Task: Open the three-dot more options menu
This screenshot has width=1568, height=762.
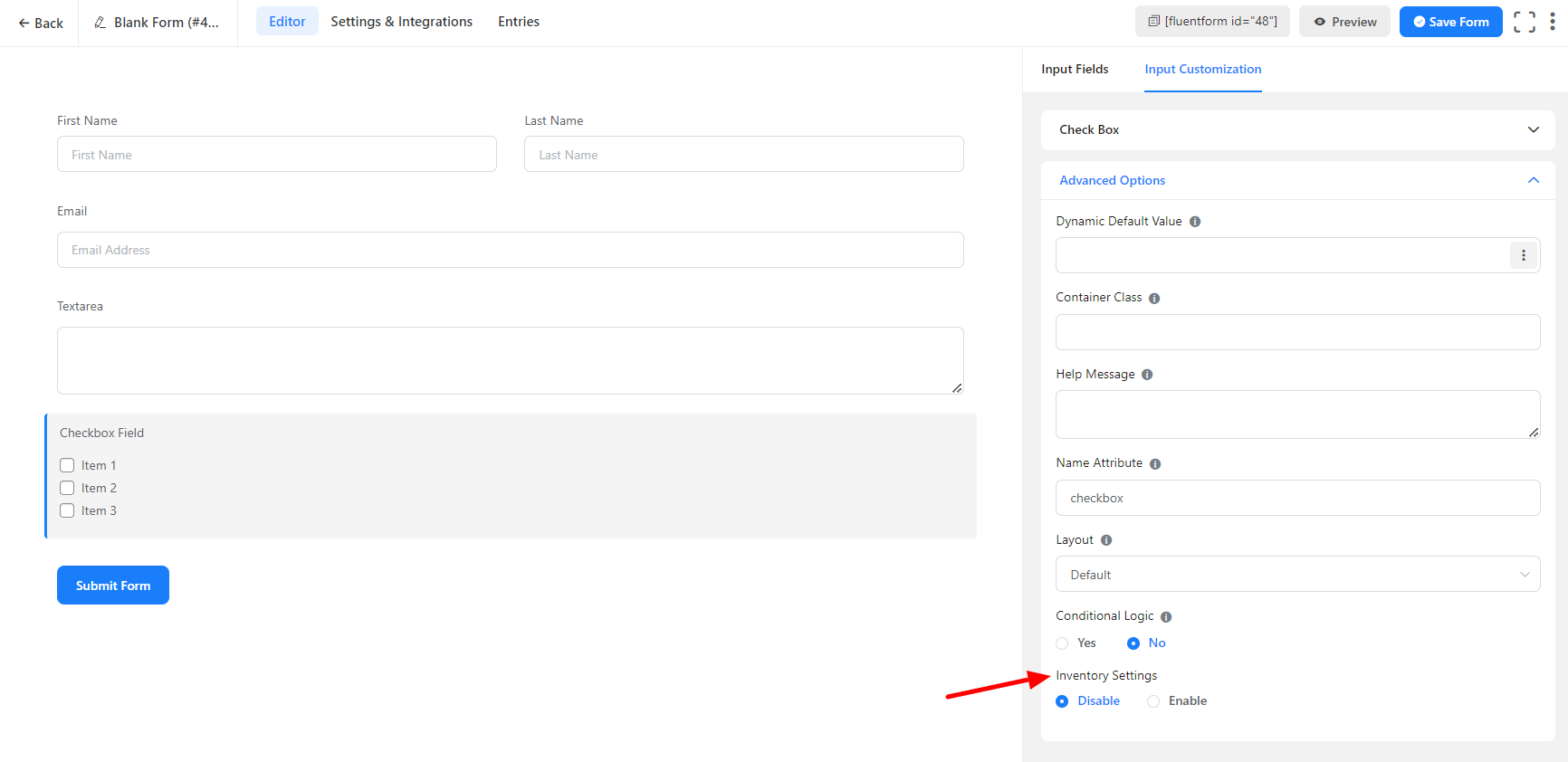Action: (x=1553, y=22)
